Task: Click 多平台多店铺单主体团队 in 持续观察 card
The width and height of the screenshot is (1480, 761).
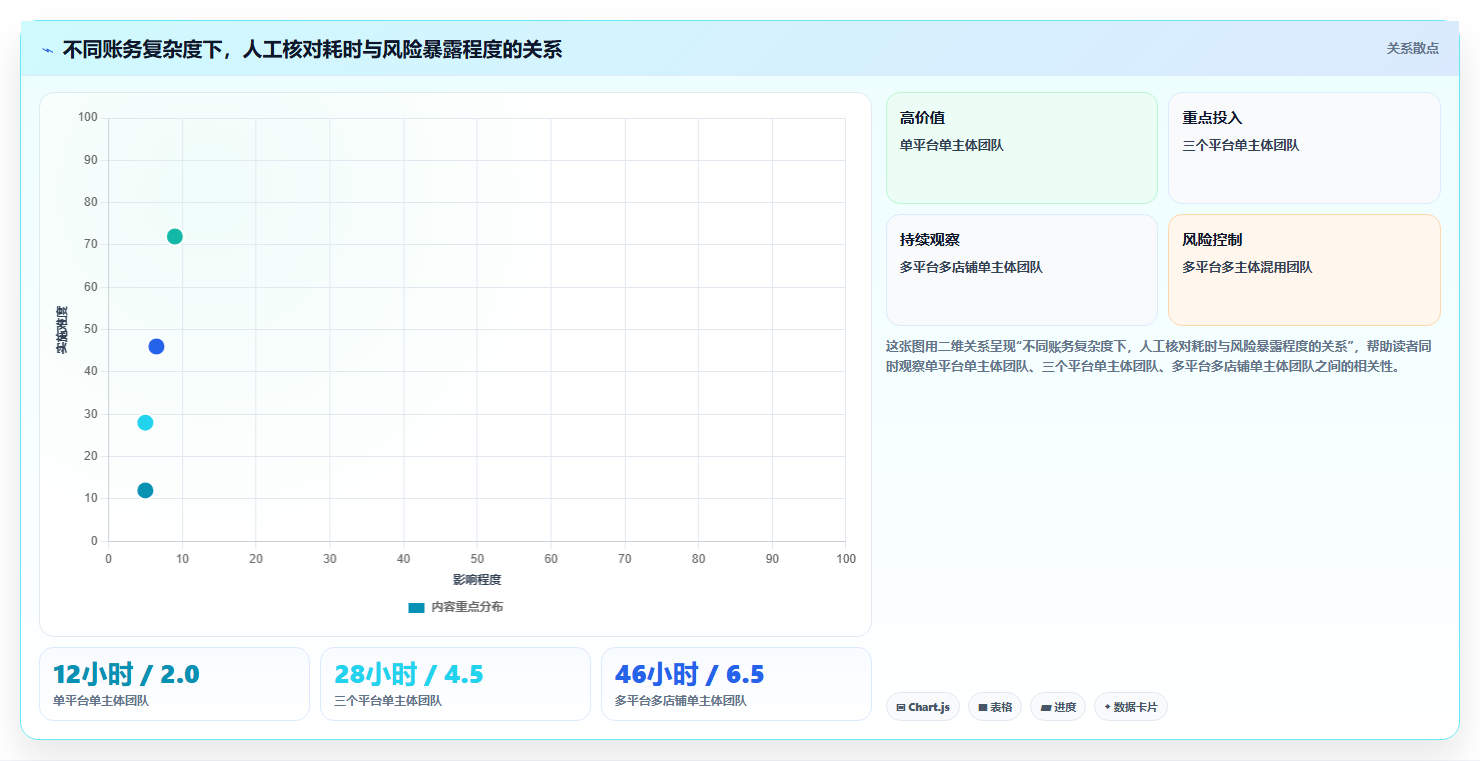Action: coord(971,268)
